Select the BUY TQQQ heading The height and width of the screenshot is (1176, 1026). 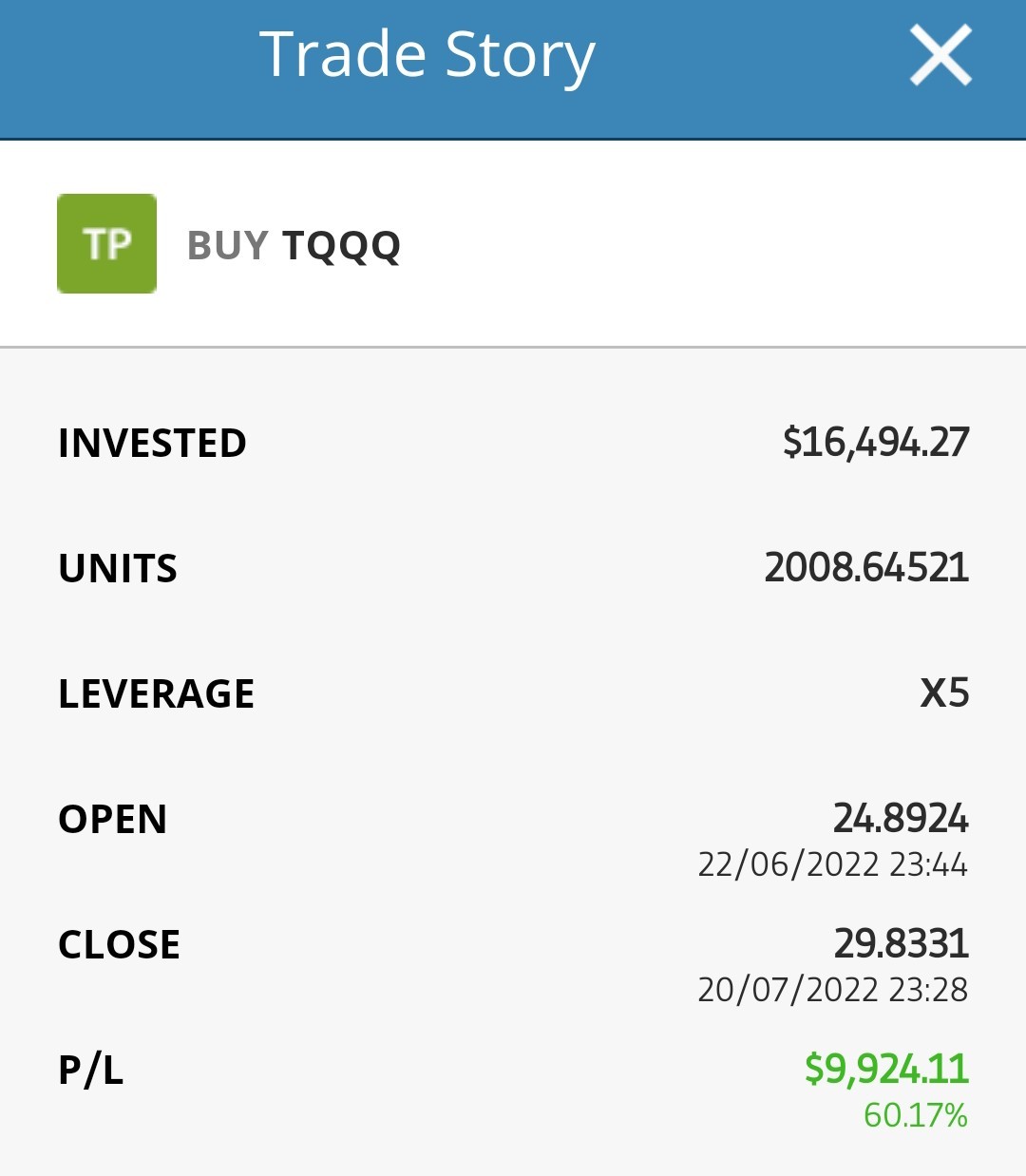click(x=294, y=245)
